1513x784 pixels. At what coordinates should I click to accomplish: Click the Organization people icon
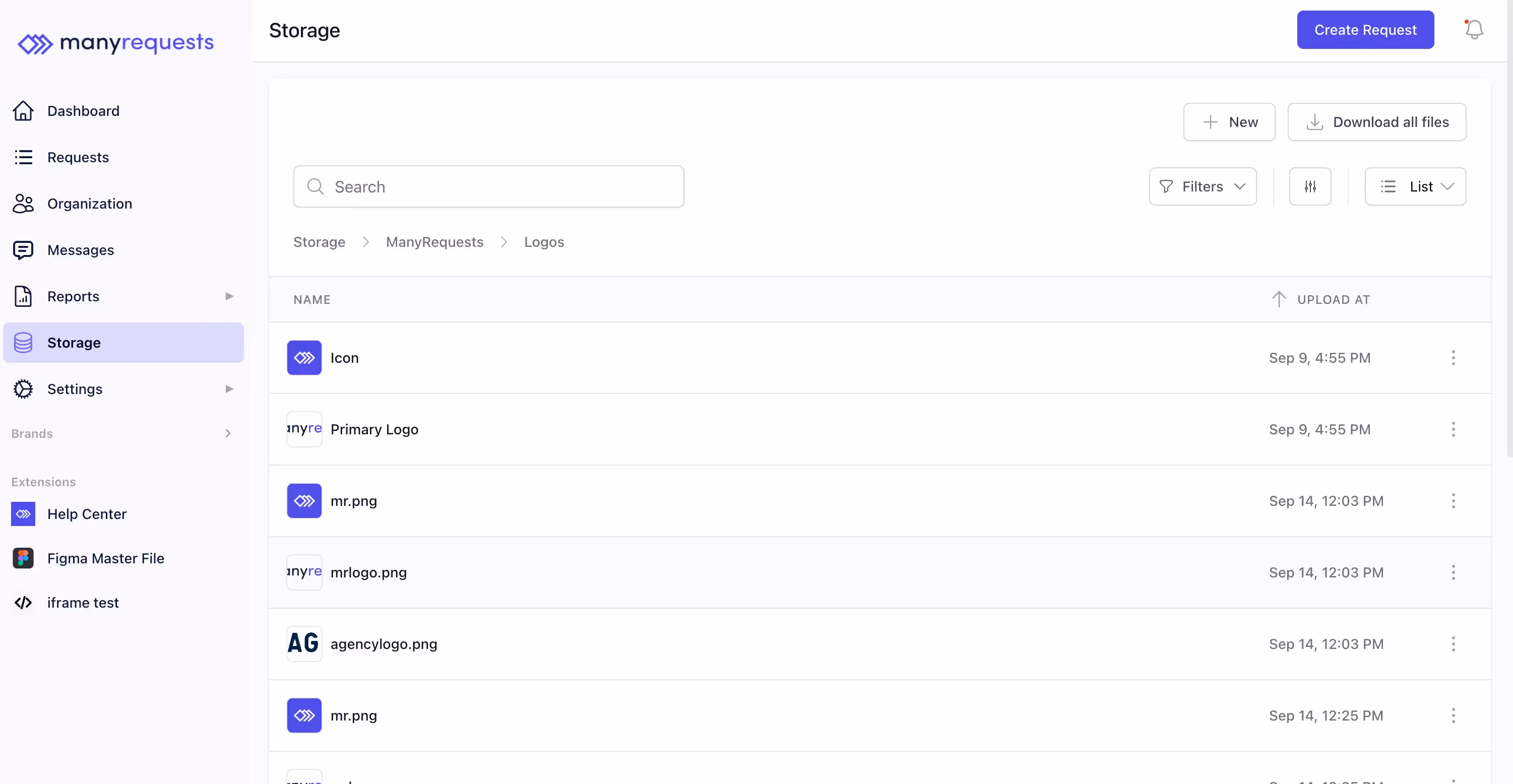click(x=23, y=204)
